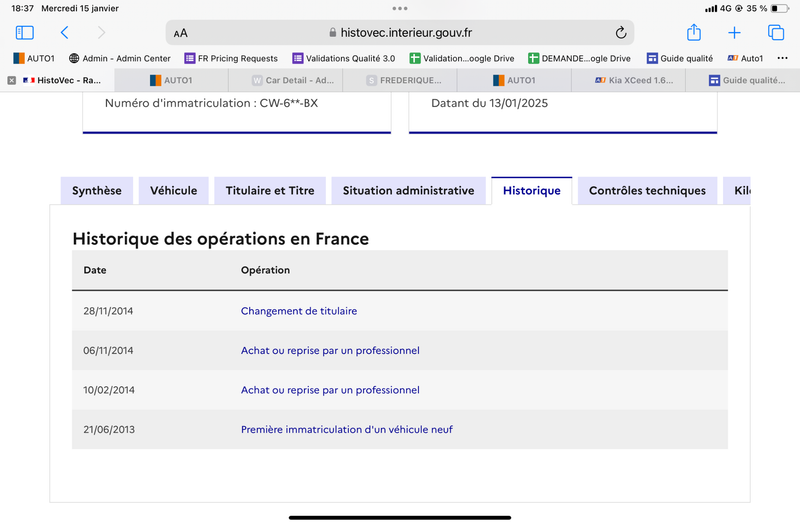Open Auto1 bookmark at bar end
Image resolution: width=800 pixels, height=525 pixels.
(745, 58)
